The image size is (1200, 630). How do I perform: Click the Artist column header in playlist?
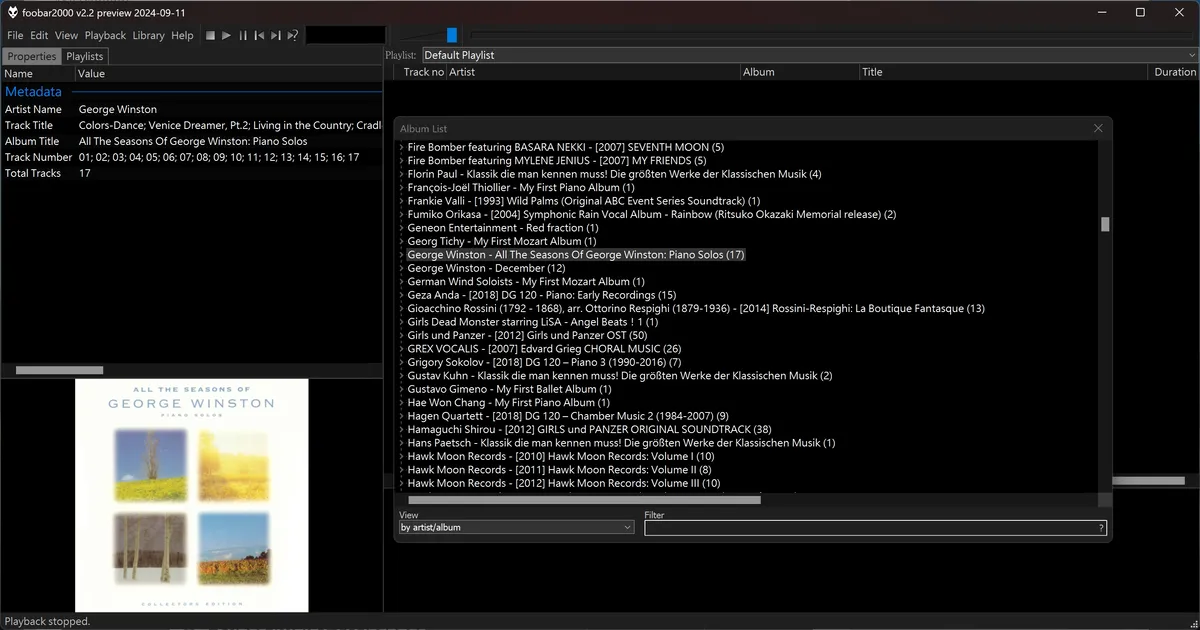(593, 72)
